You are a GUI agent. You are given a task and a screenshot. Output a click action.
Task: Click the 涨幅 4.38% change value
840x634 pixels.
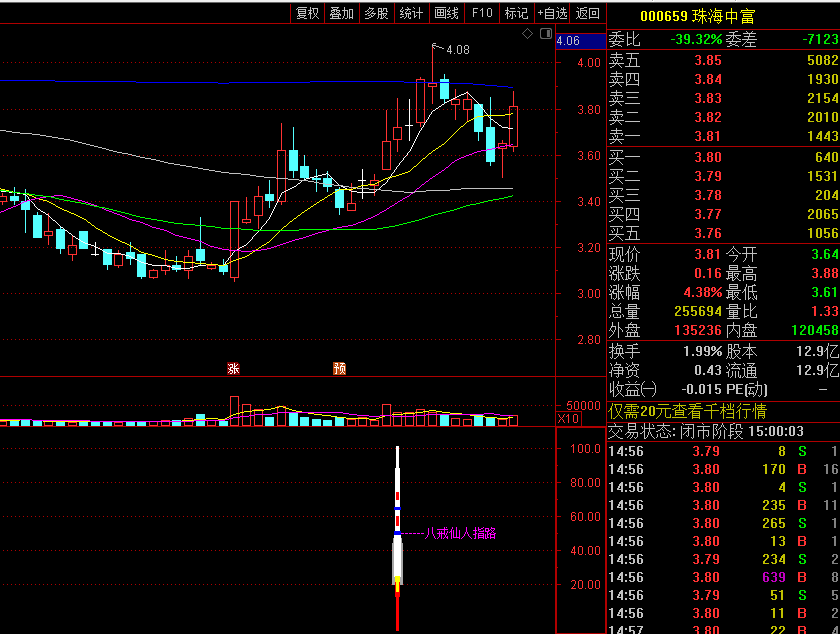[703, 292]
